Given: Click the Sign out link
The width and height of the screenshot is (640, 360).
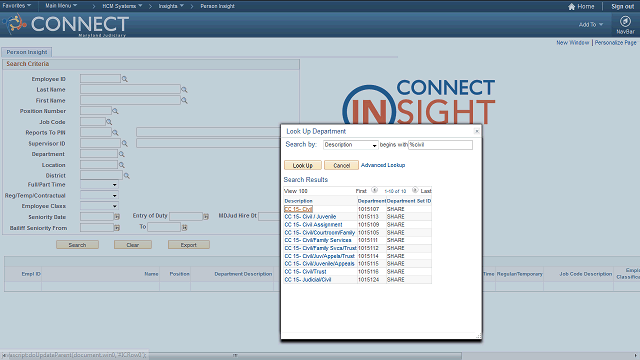Looking at the screenshot, I should (x=622, y=7).
